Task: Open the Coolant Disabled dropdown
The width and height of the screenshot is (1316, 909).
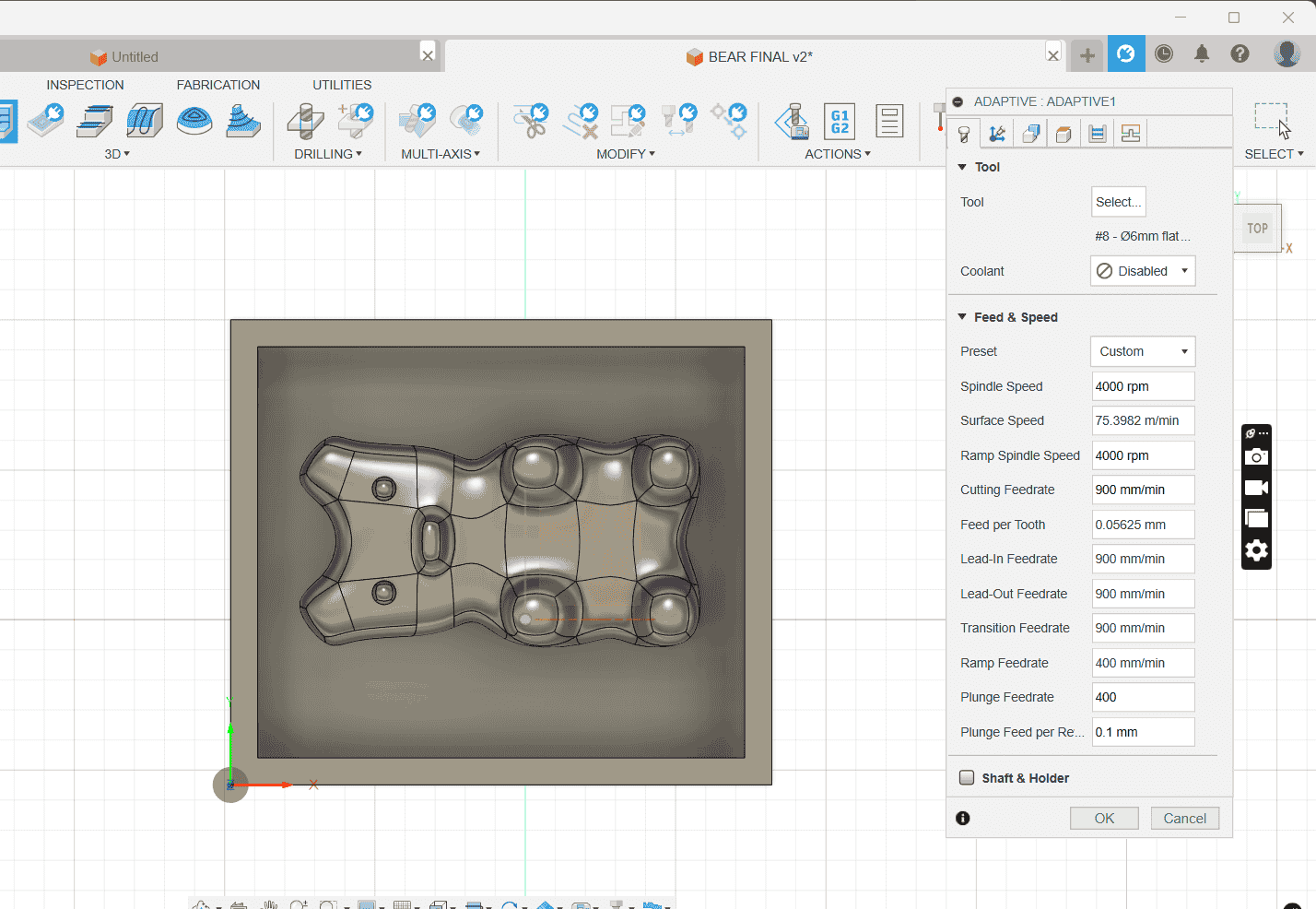Action: 1143,271
